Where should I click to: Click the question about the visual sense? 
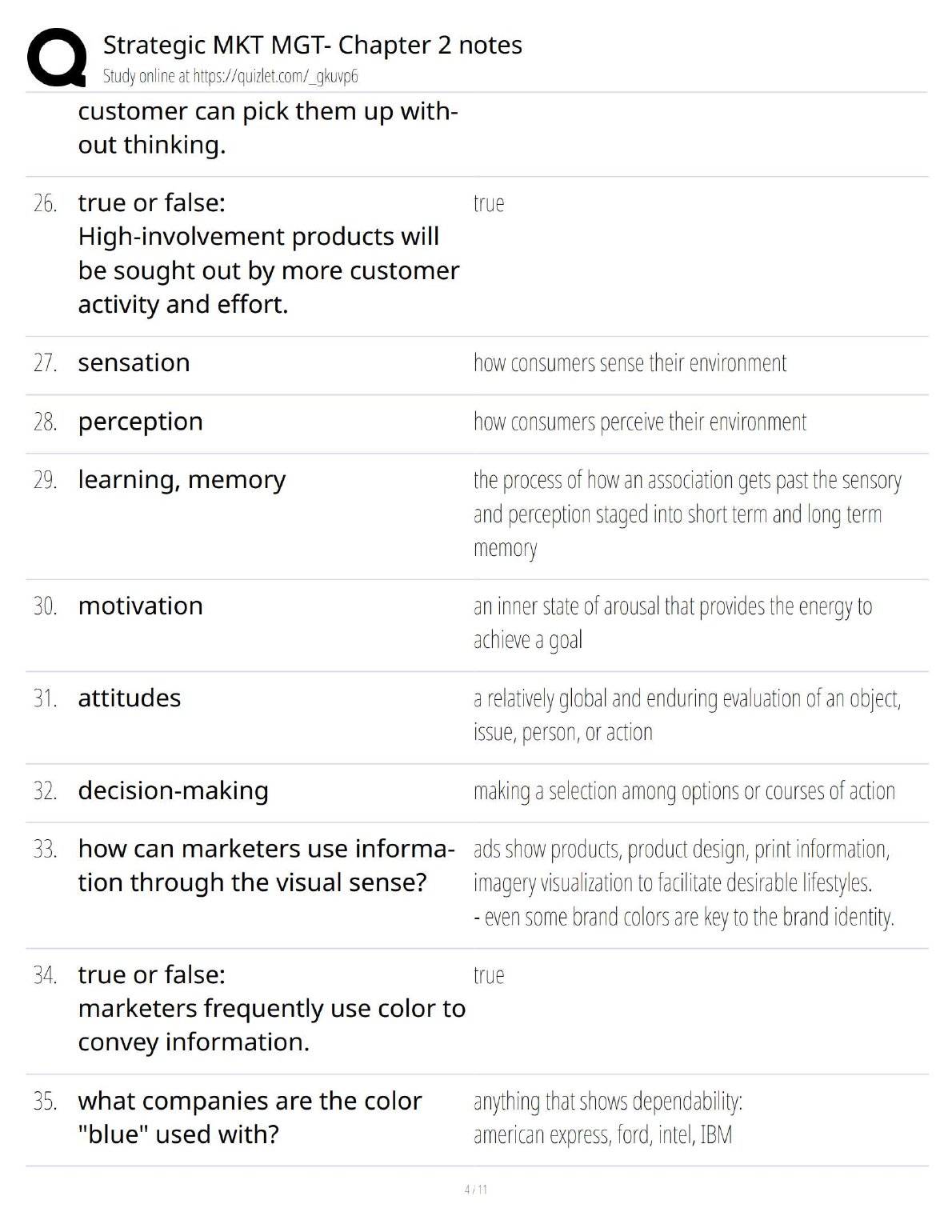266,866
